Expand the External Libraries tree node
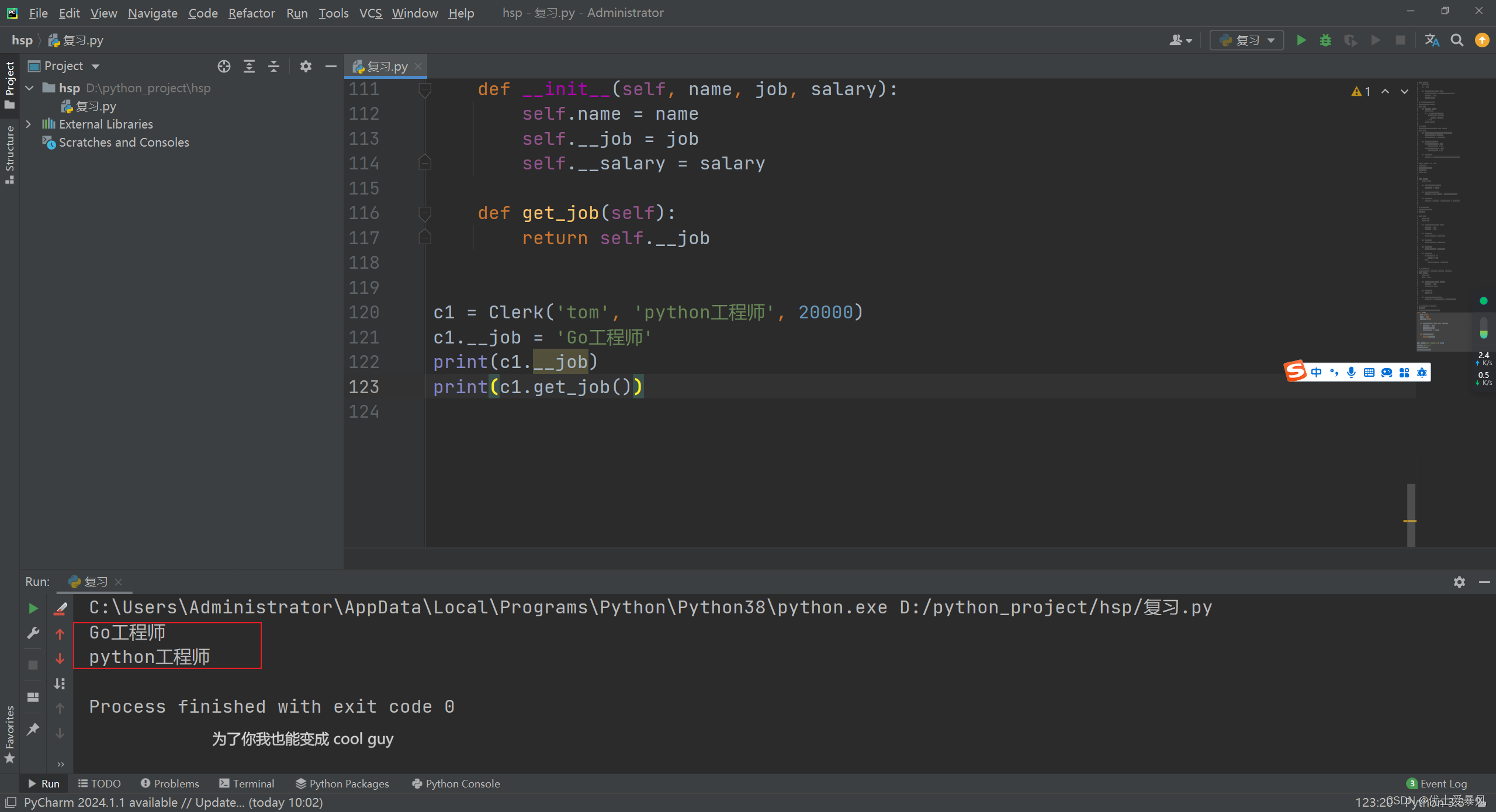Image resolution: width=1496 pixels, height=812 pixels. tap(30, 123)
